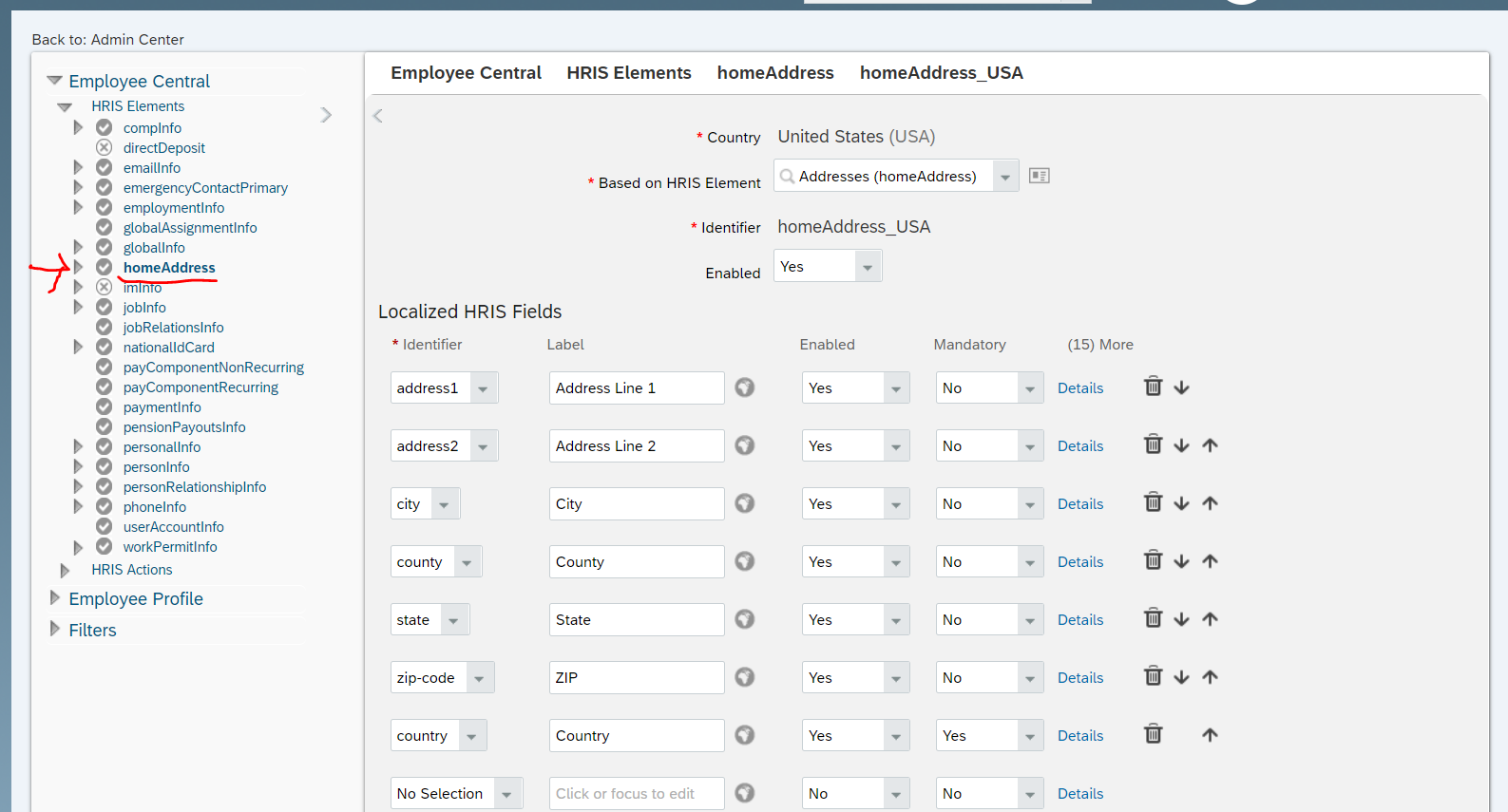Image resolution: width=1508 pixels, height=812 pixels.
Task: Open Details for address1 row
Action: pyautogui.click(x=1080, y=387)
